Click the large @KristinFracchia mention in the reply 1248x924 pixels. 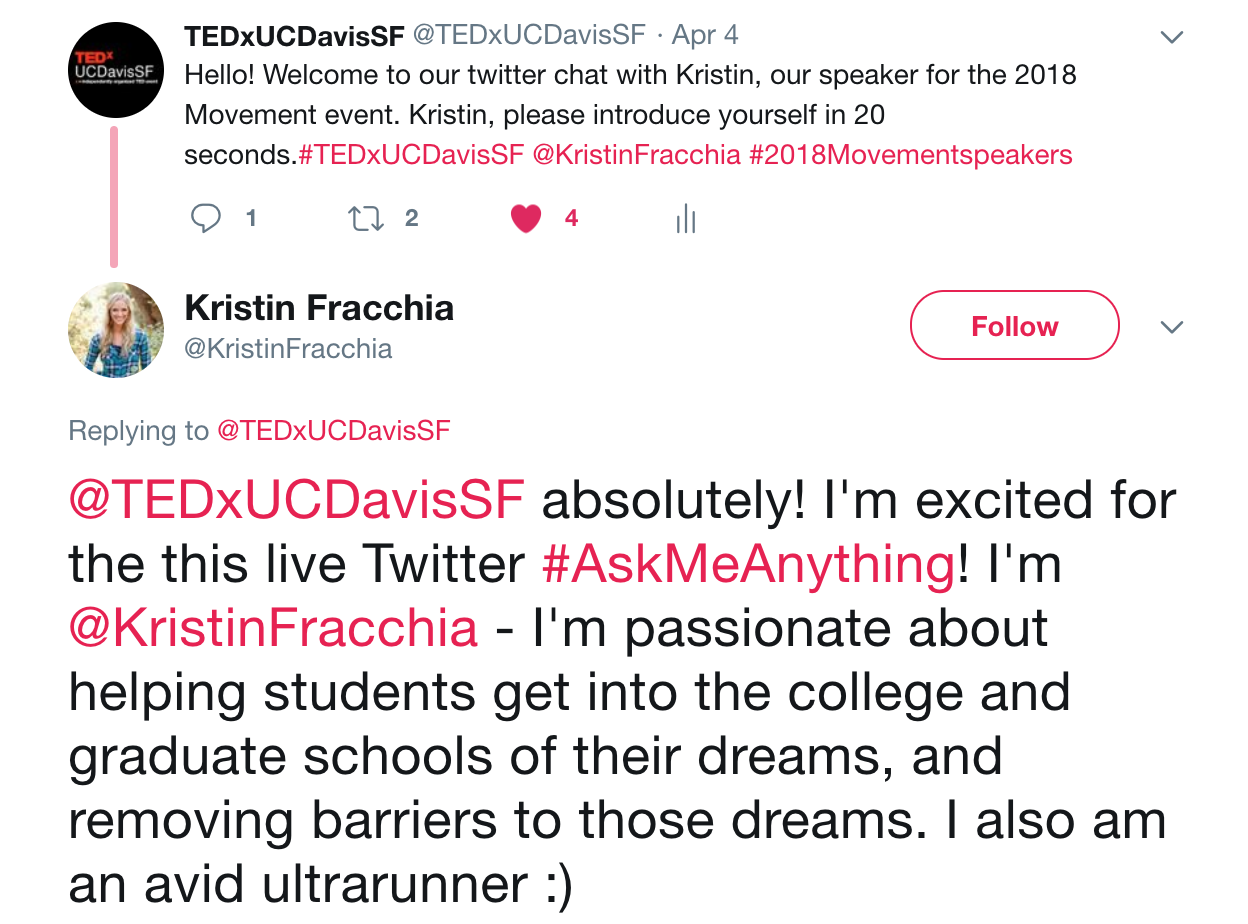tap(273, 629)
